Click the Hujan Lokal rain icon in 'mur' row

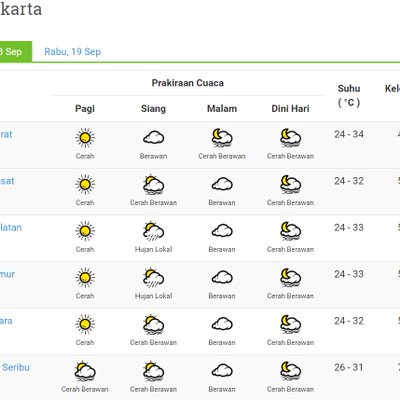coord(153,278)
